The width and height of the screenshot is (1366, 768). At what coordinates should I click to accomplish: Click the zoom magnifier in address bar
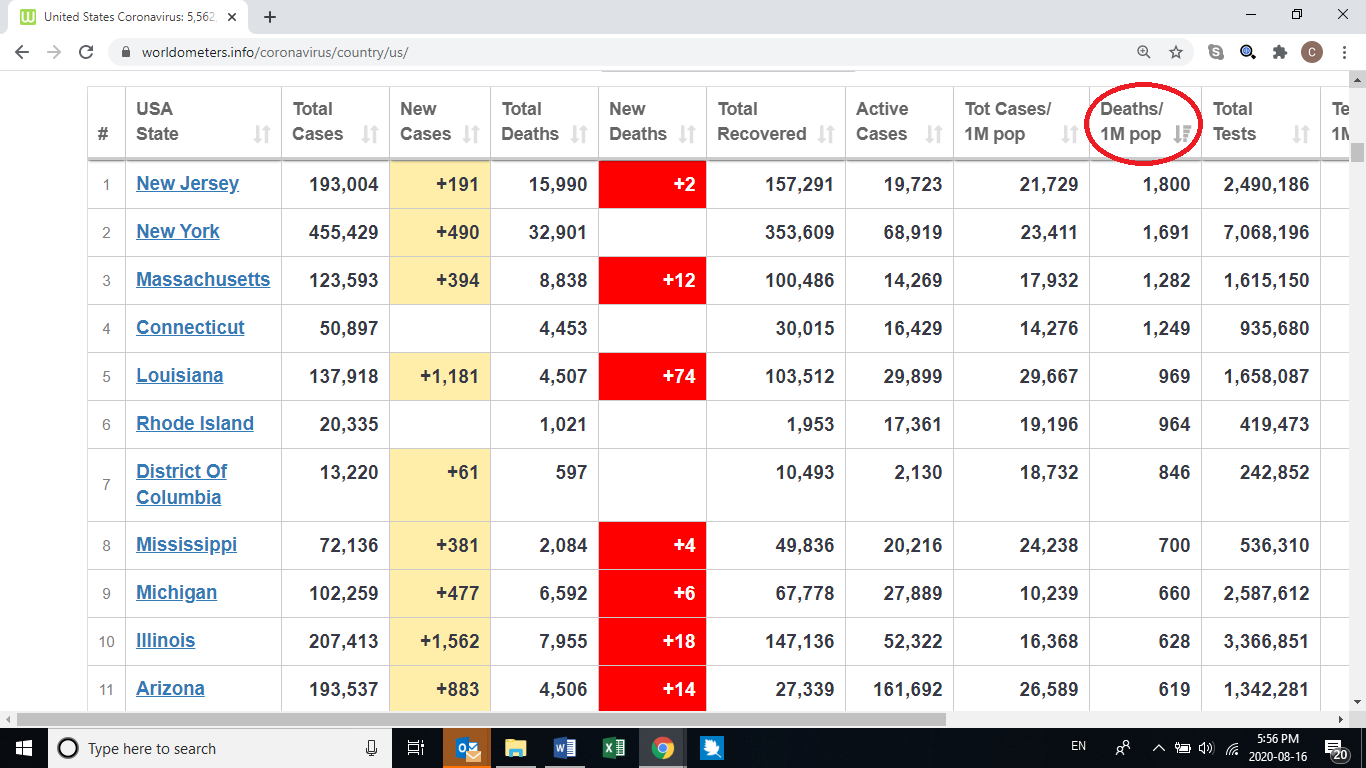coord(1144,52)
